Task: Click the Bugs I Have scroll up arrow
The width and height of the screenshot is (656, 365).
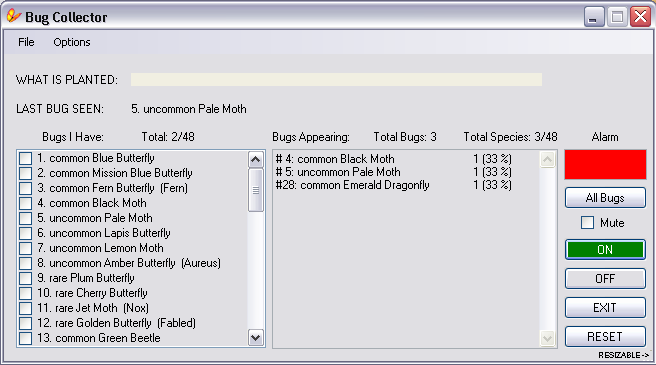Action: point(256,159)
